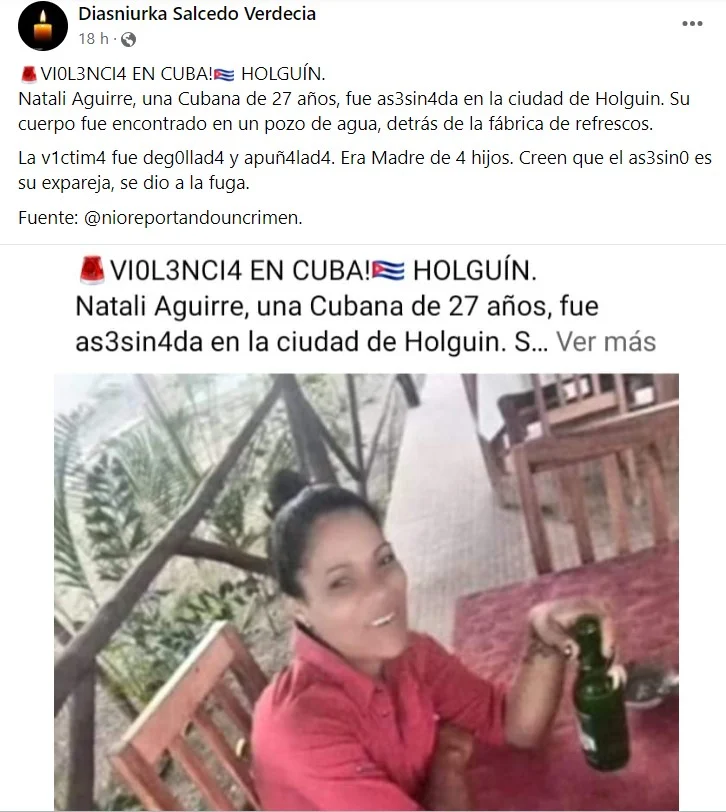Click the post paragraph starting La v1ctim4
The height and width of the screenshot is (812, 726).
pos(365,170)
